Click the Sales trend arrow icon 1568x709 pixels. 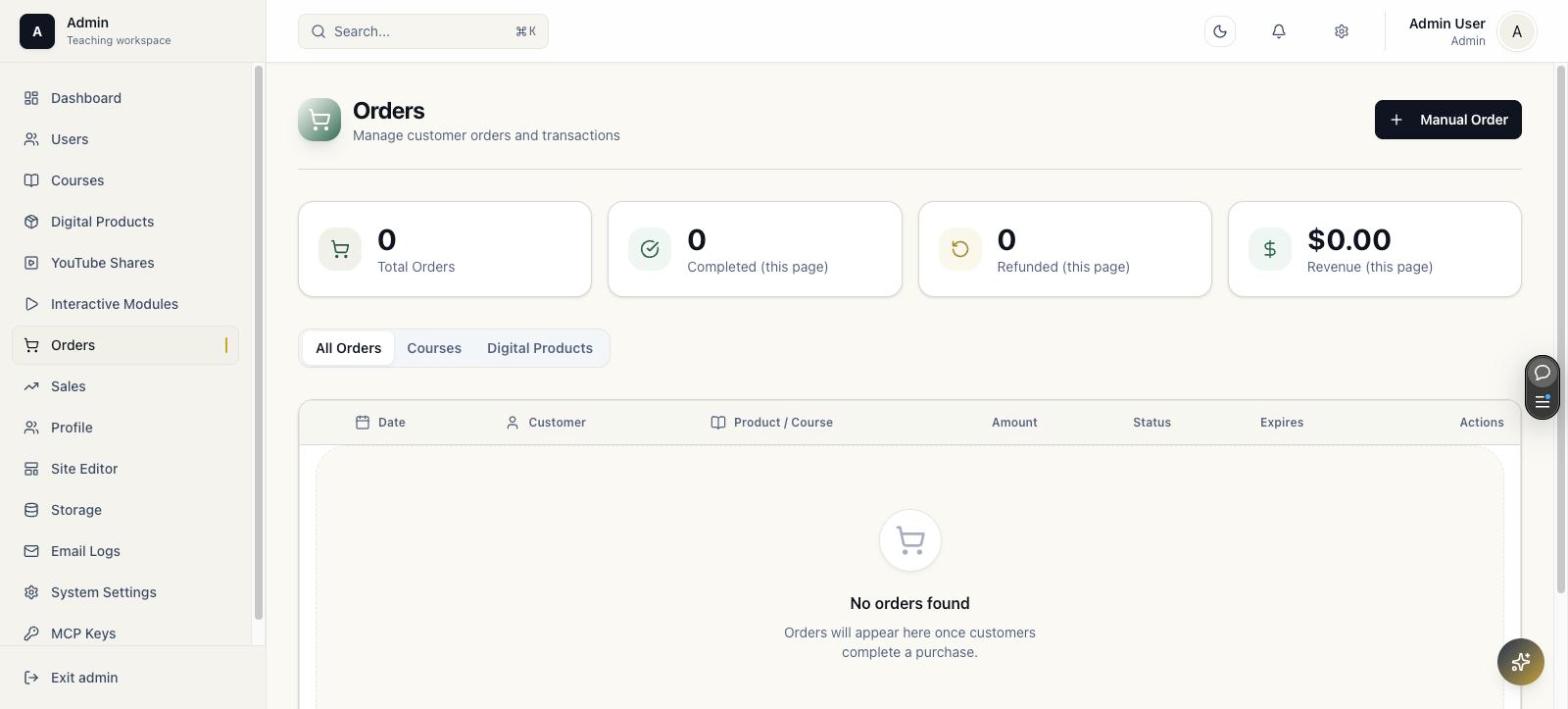point(31,386)
